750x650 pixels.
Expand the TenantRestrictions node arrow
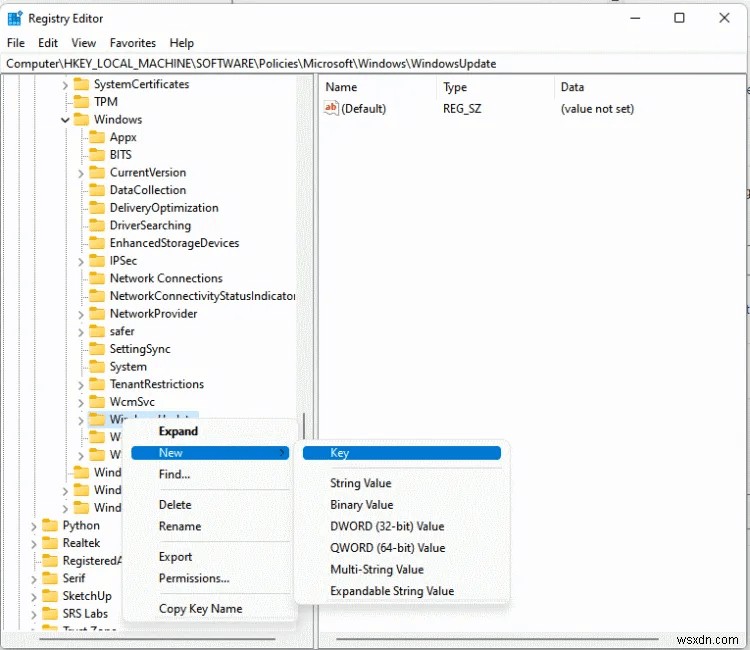click(81, 385)
